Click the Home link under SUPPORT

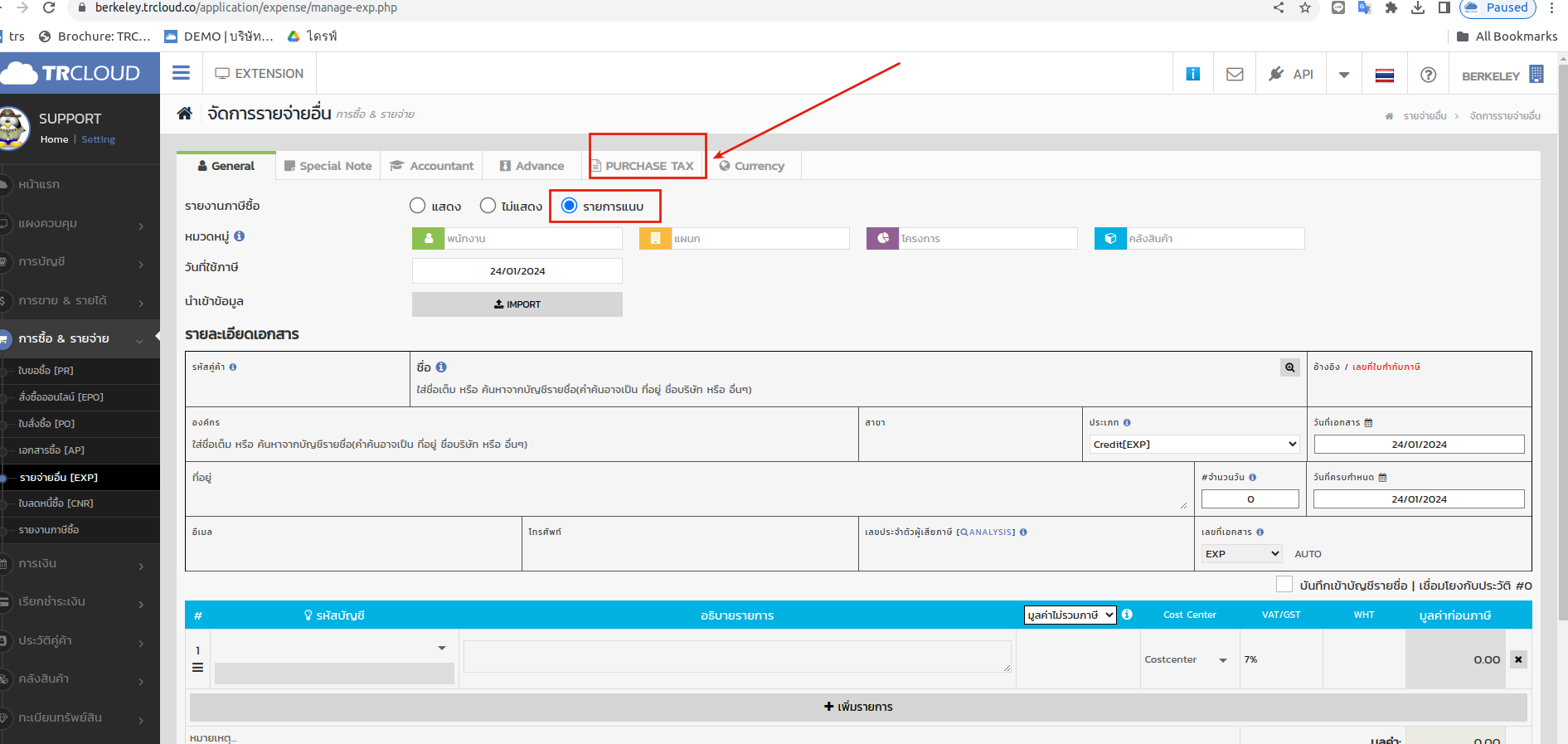click(x=54, y=139)
